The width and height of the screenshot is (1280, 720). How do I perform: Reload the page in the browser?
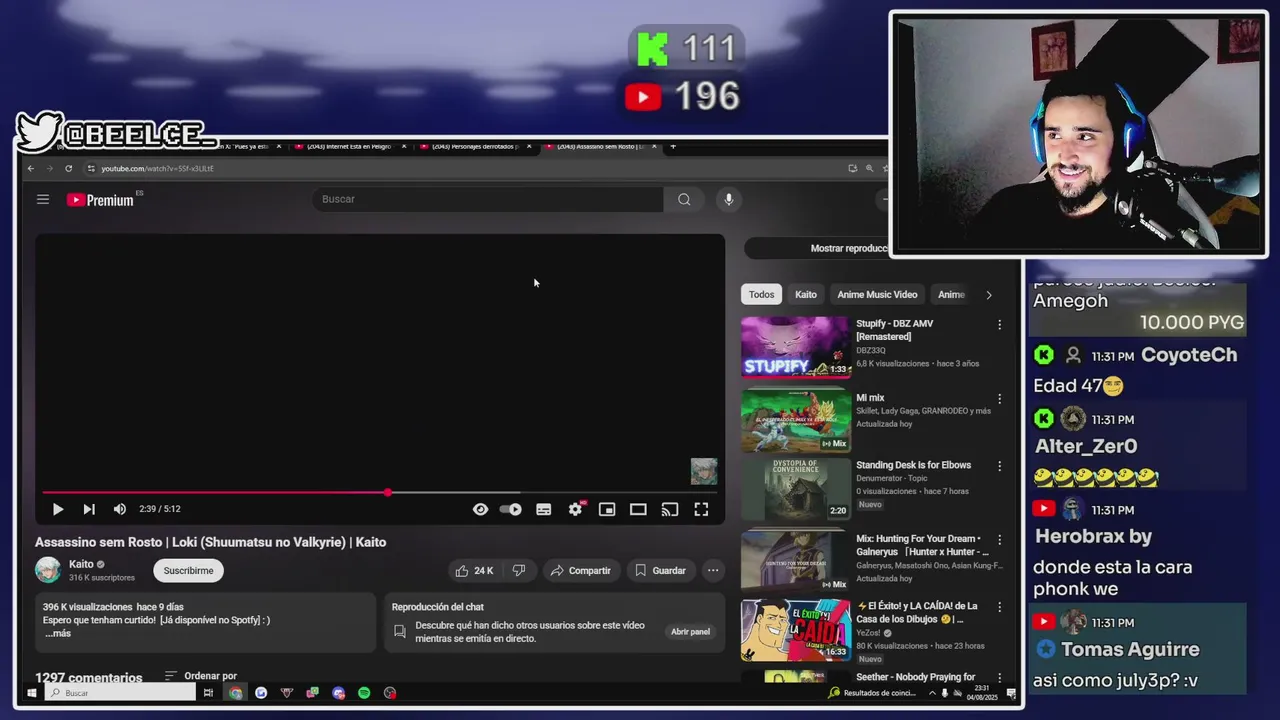click(x=68, y=168)
